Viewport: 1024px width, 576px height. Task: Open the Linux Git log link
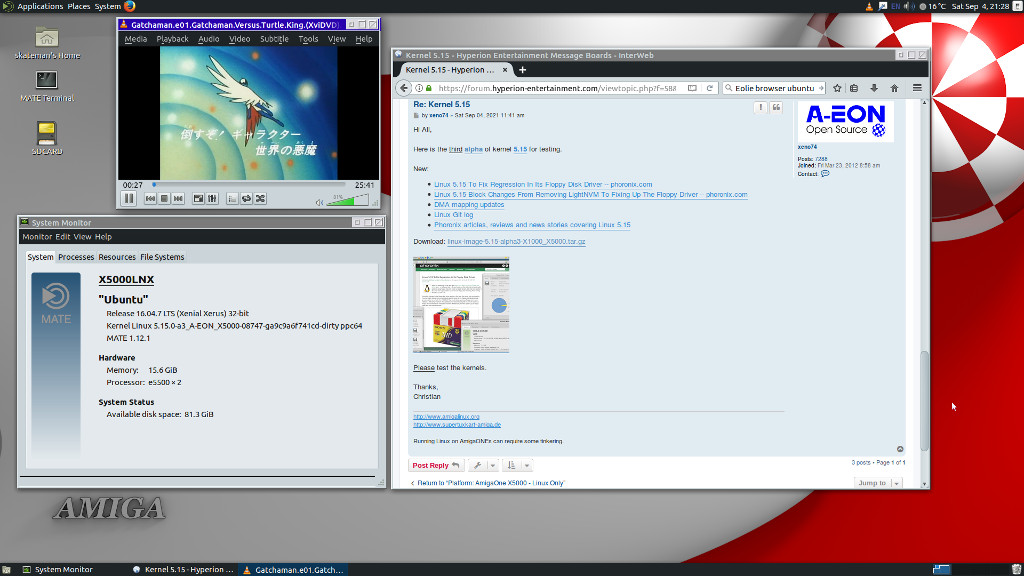point(454,215)
